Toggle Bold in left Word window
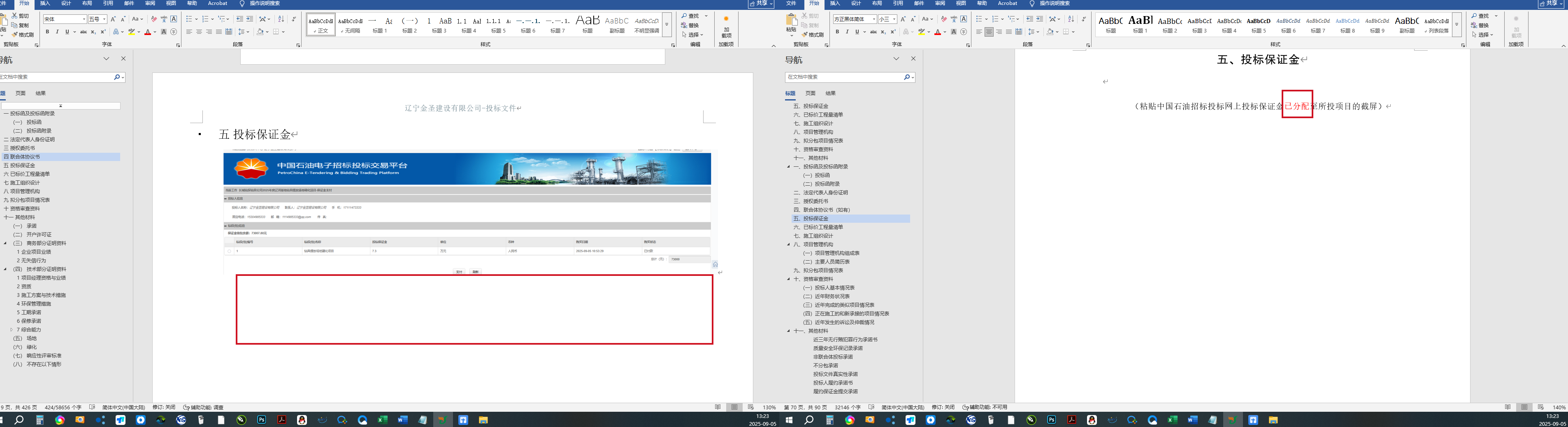This screenshot has width=1568, height=427. 47,32
